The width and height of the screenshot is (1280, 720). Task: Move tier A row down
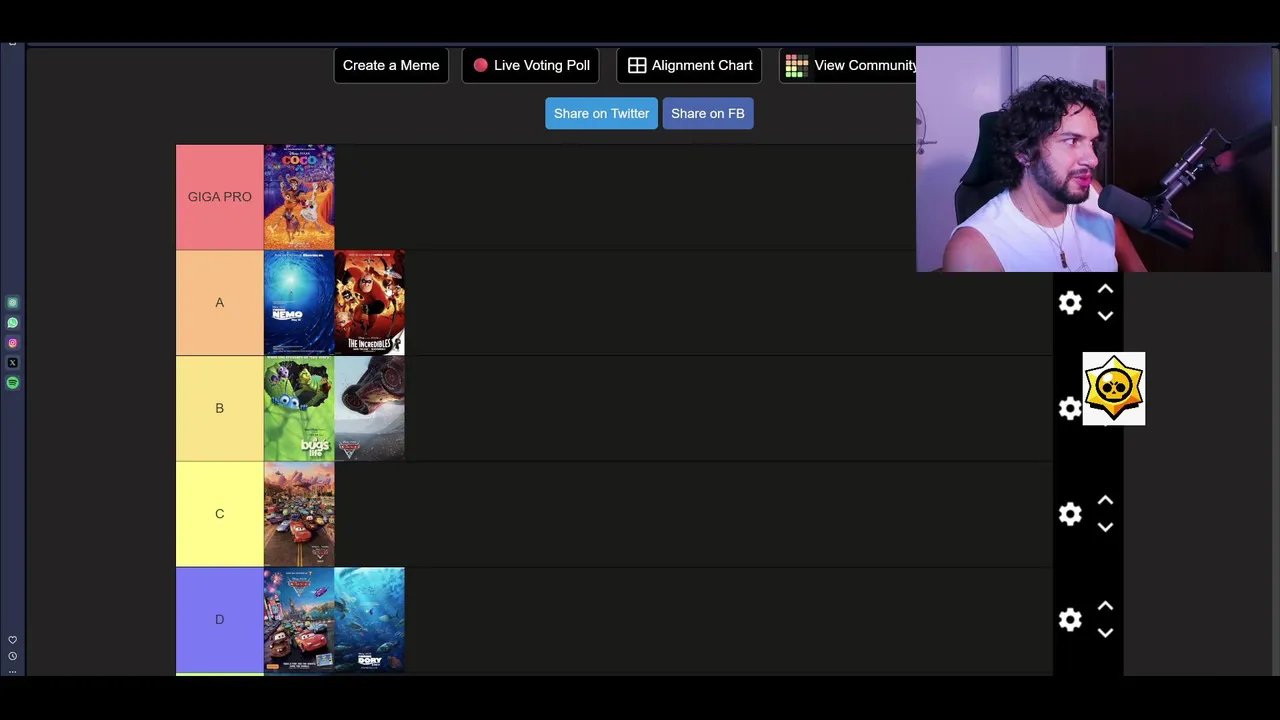1105,316
